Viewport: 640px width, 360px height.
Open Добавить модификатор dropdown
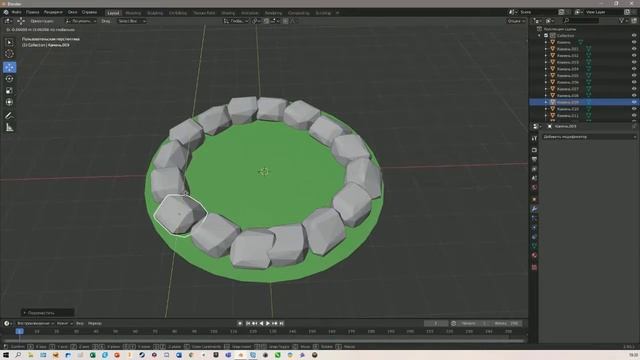tap(589, 137)
